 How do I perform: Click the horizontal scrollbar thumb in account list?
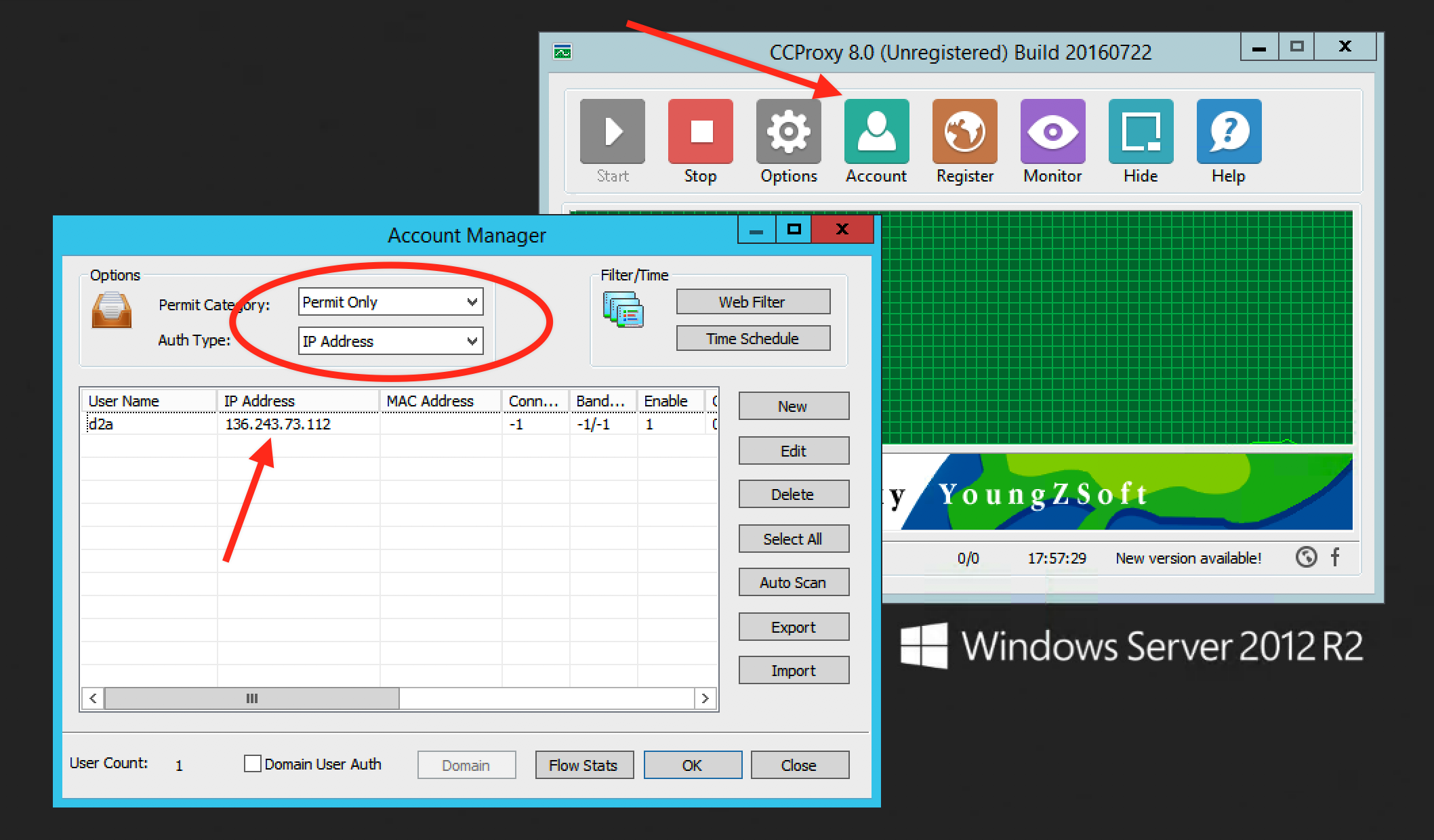pyautogui.click(x=252, y=698)
